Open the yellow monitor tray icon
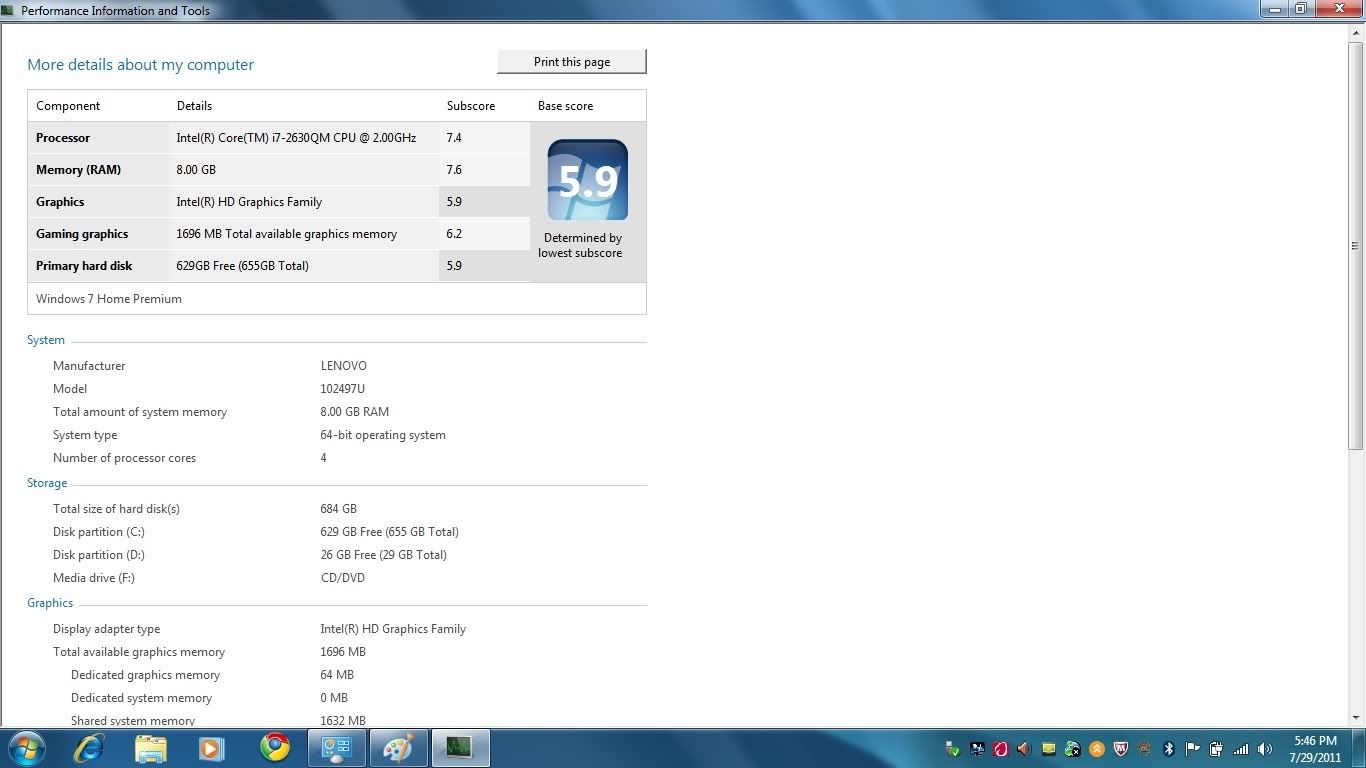 pos(1049,749)
